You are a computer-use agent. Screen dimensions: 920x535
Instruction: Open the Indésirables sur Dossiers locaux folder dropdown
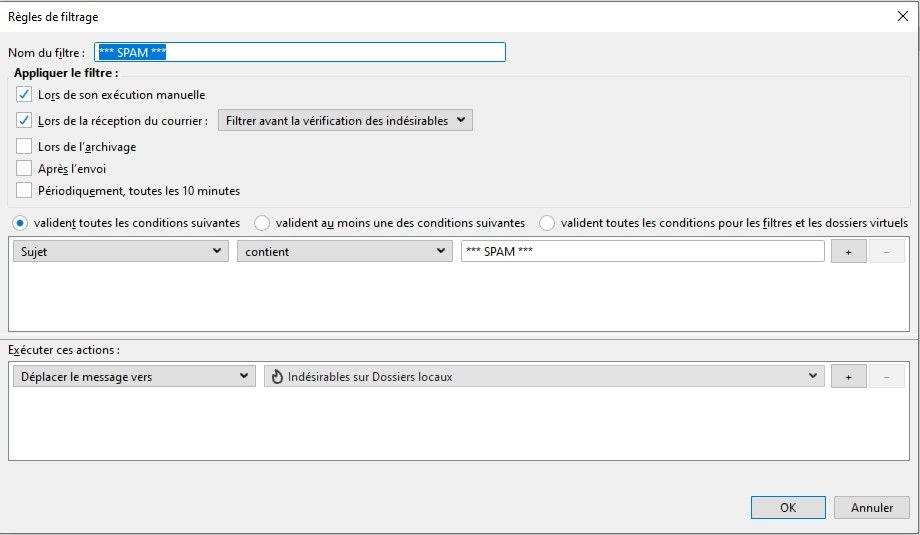[x=544, y=377]
